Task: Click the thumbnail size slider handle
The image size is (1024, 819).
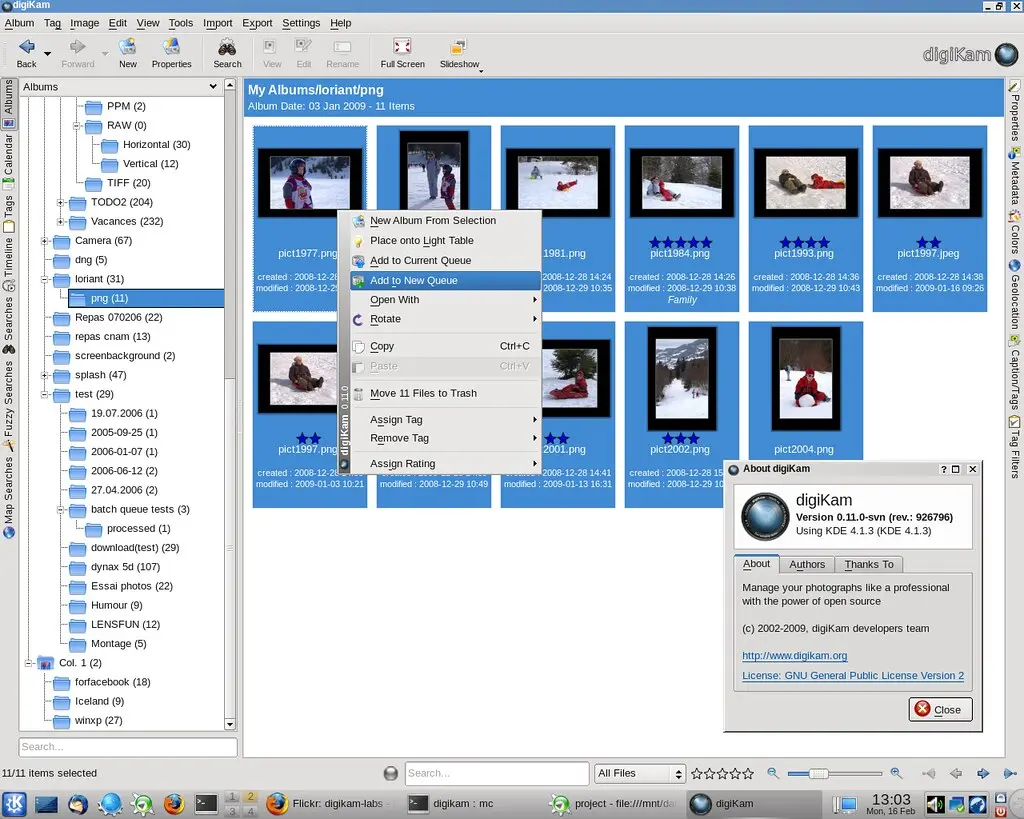Action: (x=818, y=773)
